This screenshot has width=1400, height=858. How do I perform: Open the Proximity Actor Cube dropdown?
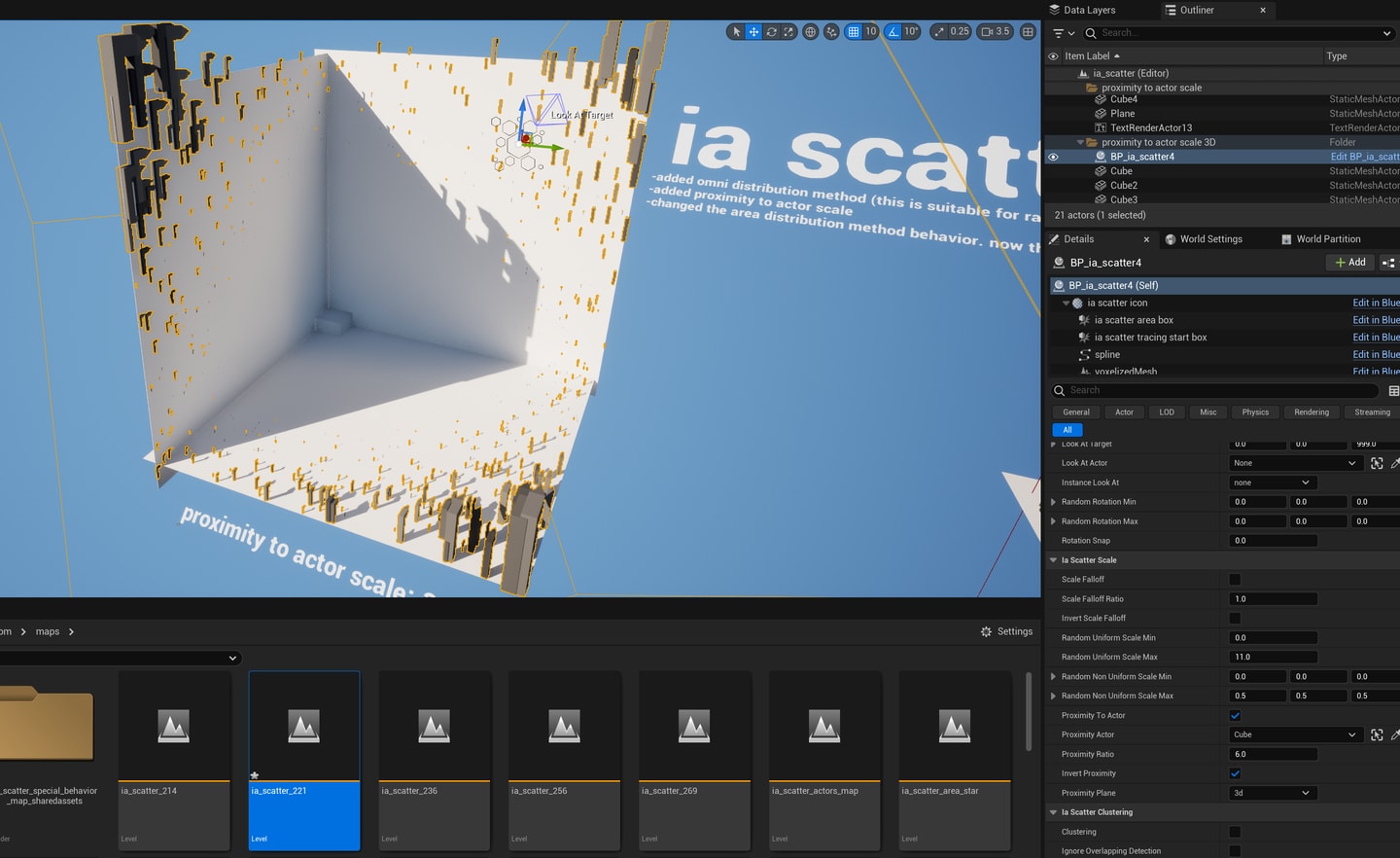pyautogui.click(x=1295, y=734)
